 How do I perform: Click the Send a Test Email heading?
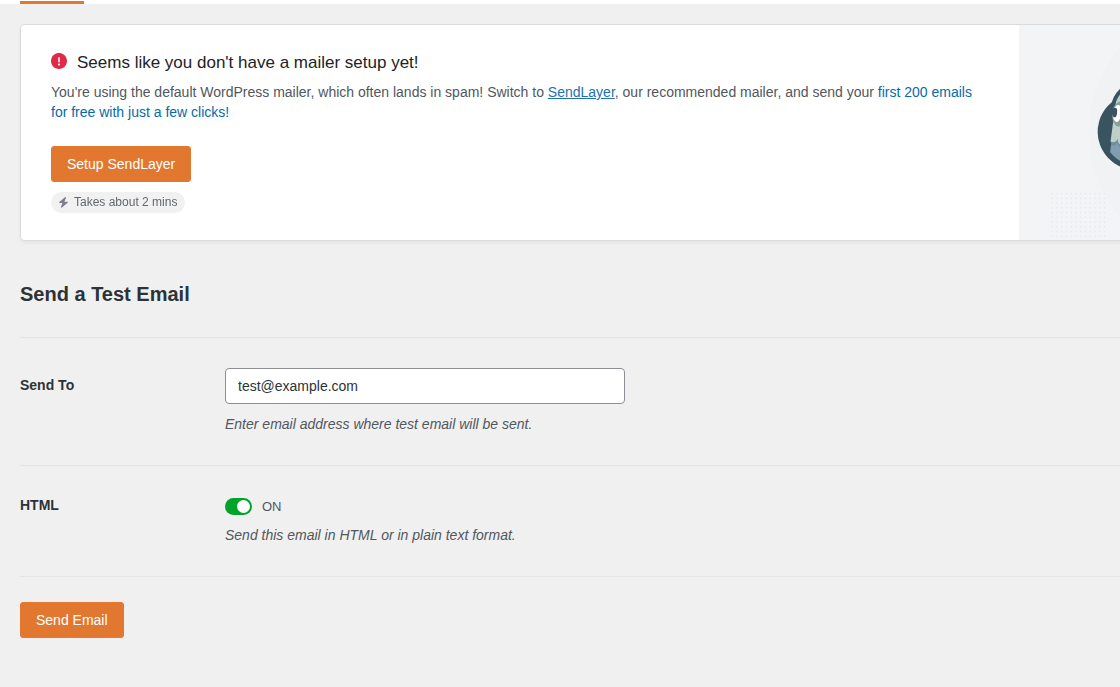tap(105, 294)
